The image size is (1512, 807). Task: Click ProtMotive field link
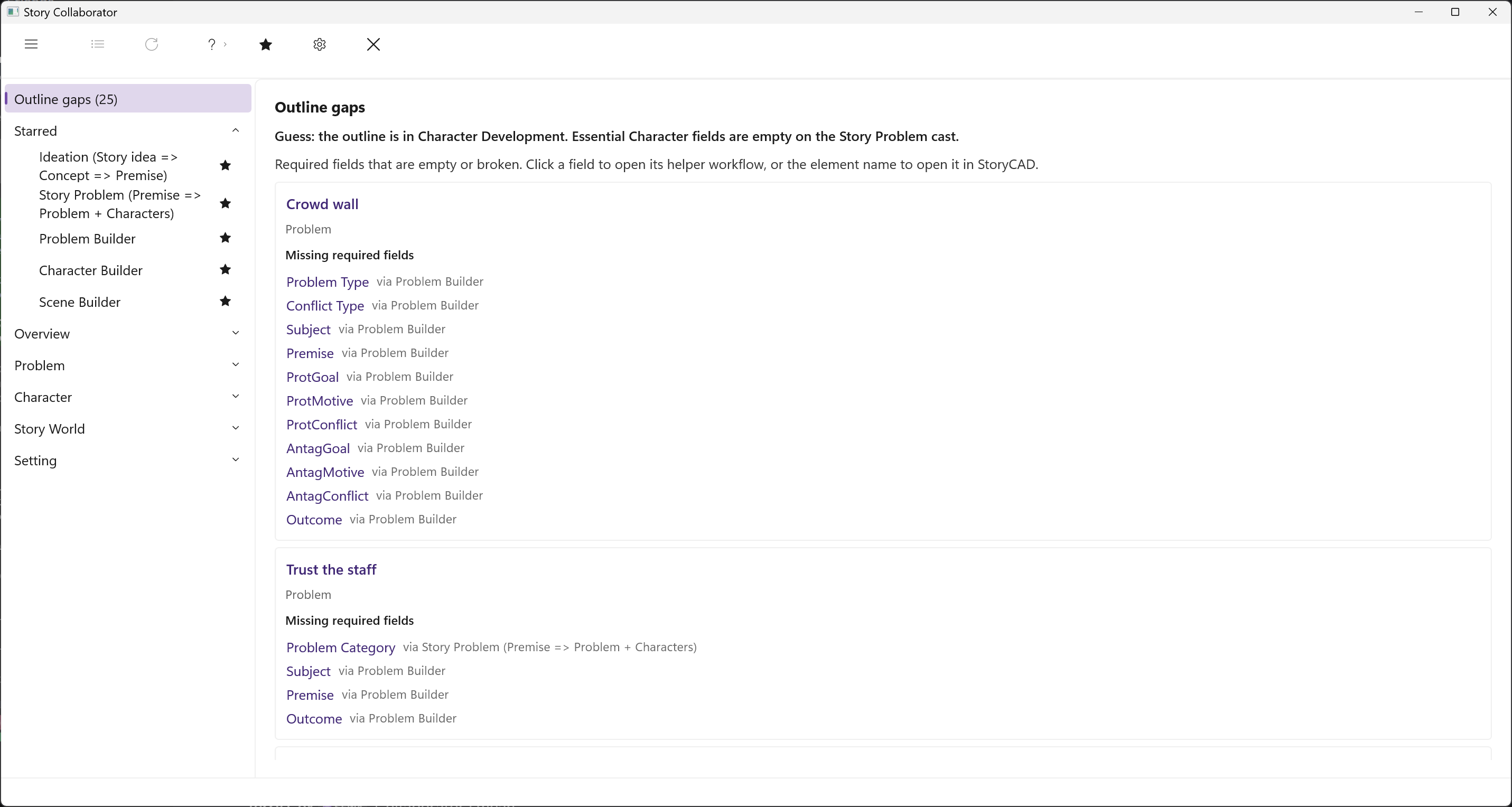click(320, 401)
